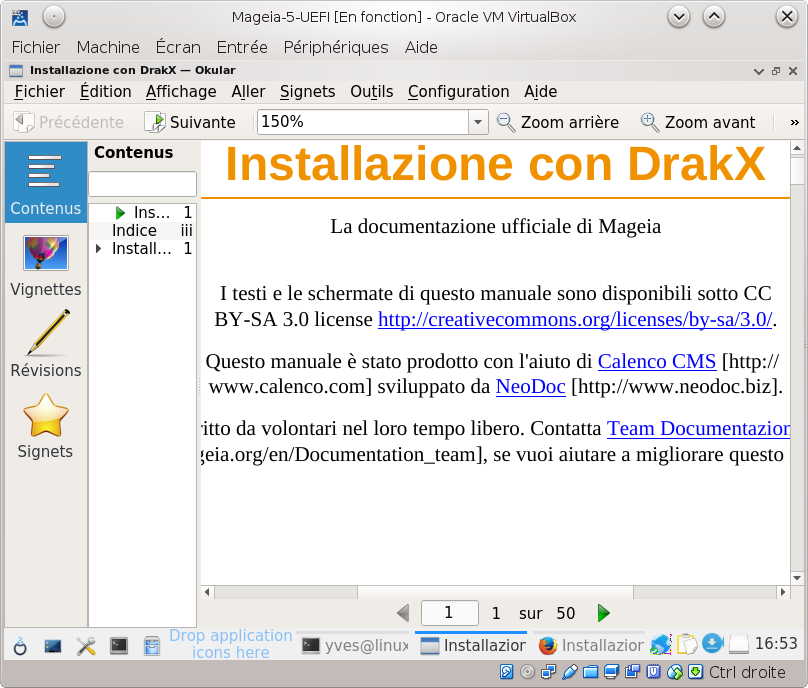Image resolution: width=808 pixels, height=688 pixels.
Task: Select the Indice entry in contents tree
Action: tap(142, 230)
